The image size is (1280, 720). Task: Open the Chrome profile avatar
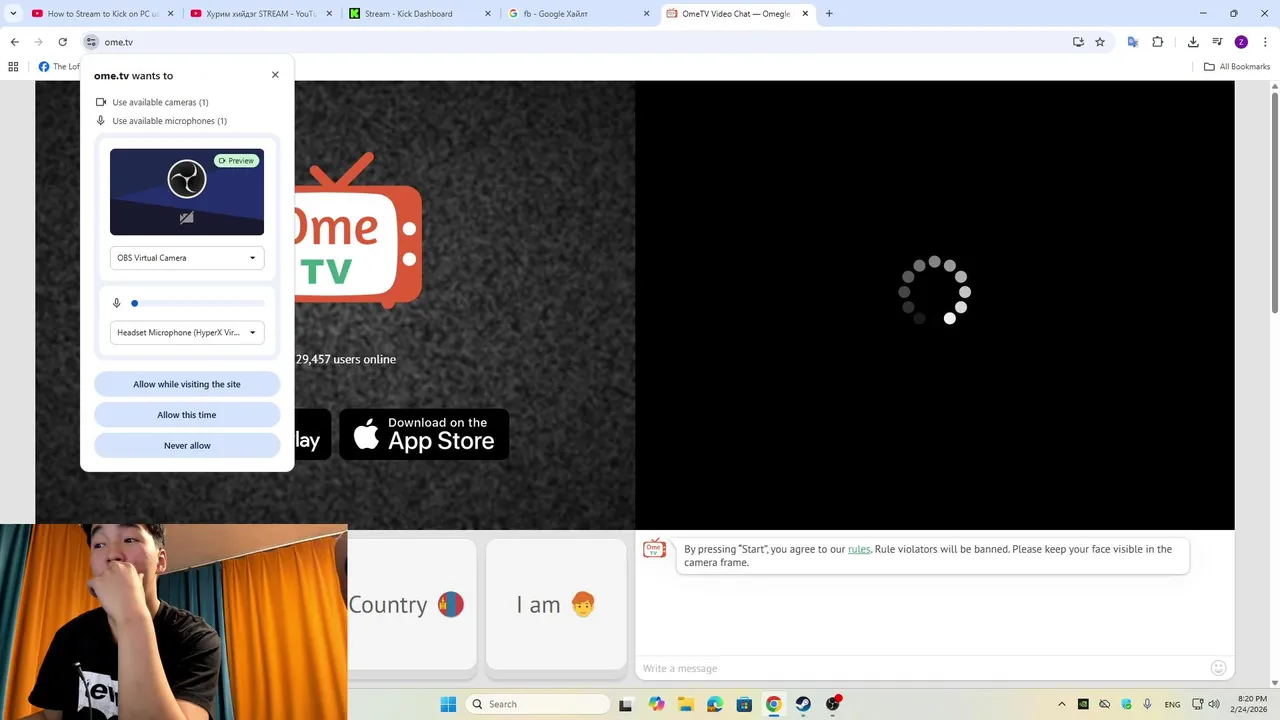click(1241, 42)
